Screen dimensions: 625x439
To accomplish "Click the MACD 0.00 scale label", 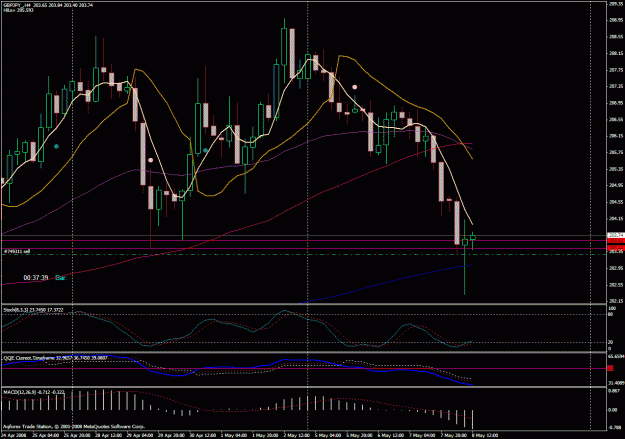I will (x=613, y=410).
